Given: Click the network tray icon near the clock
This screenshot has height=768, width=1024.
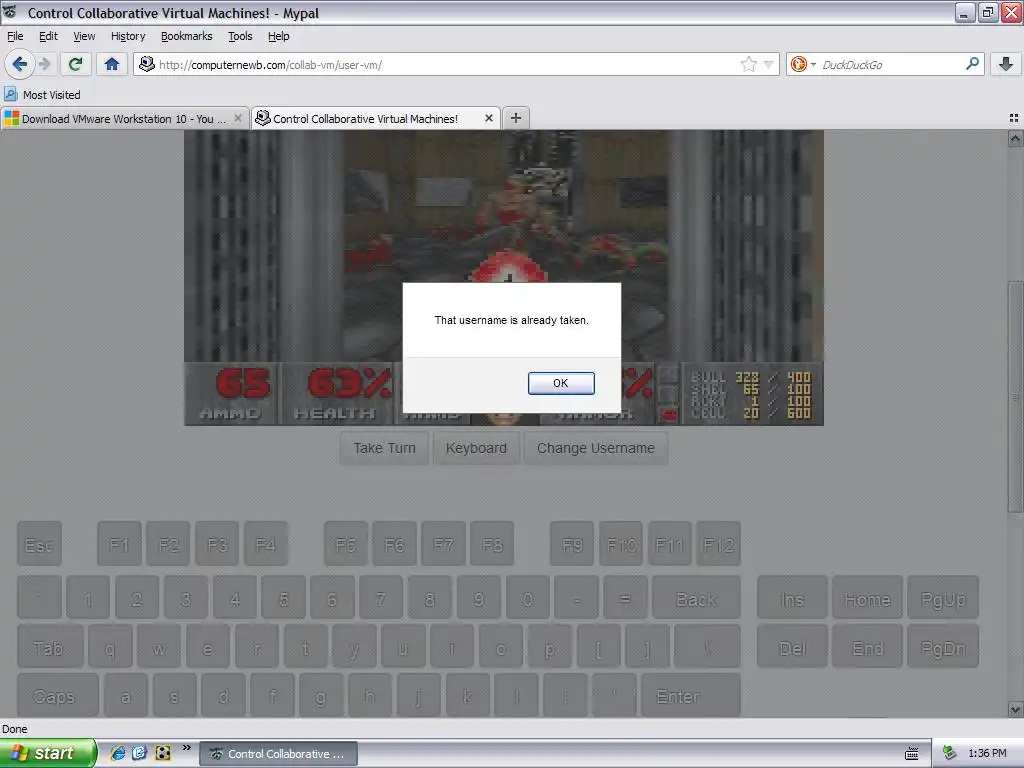Looking at the screenshot, I should click(950, 753).
